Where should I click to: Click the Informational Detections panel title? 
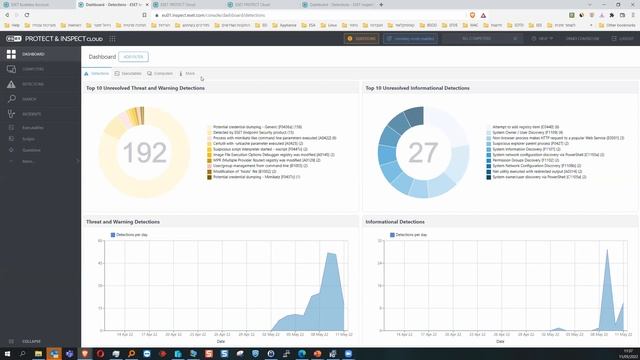point(395,222)
